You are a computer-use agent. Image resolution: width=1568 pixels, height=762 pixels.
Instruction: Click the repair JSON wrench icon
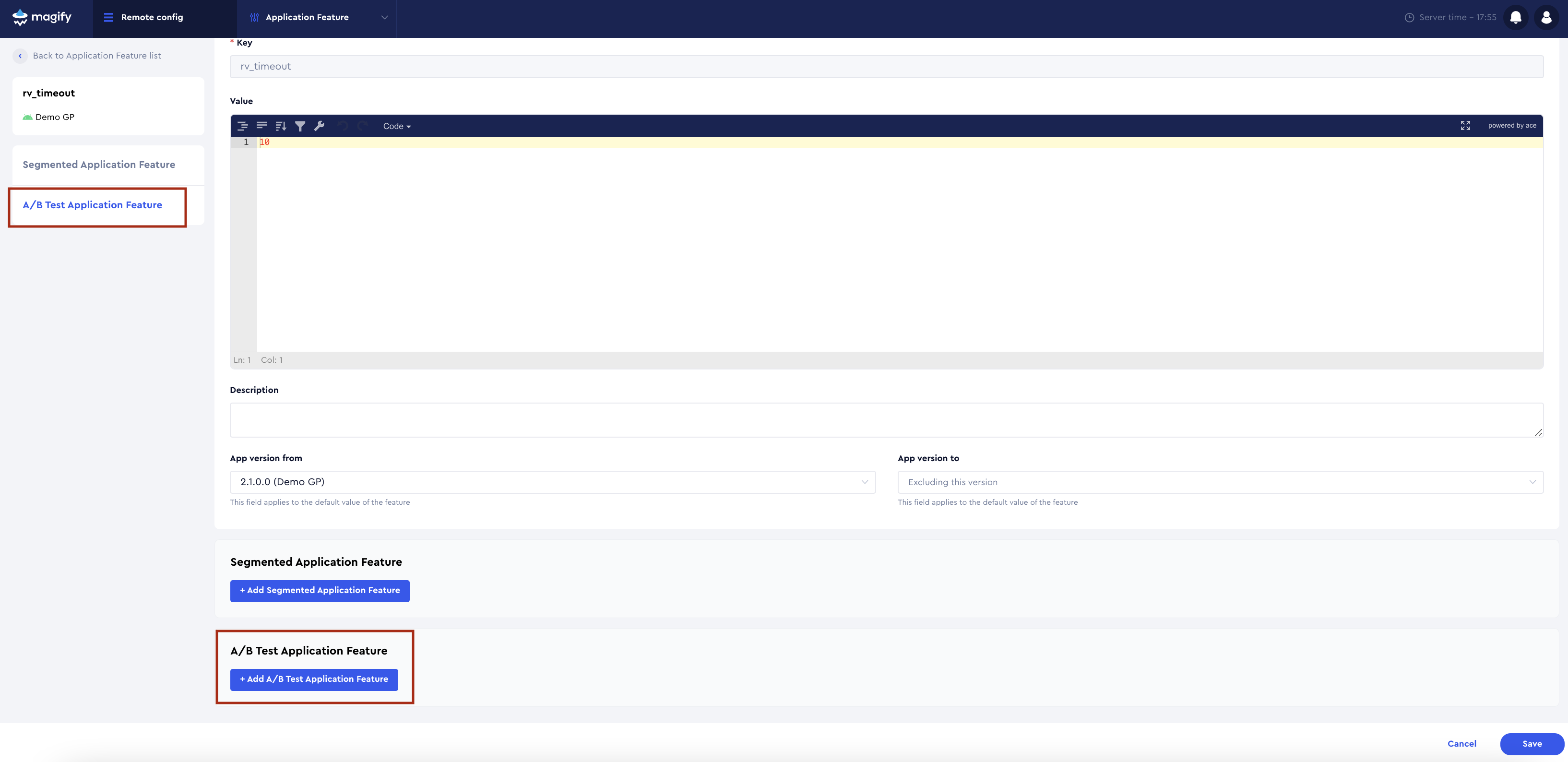point(320,126)
